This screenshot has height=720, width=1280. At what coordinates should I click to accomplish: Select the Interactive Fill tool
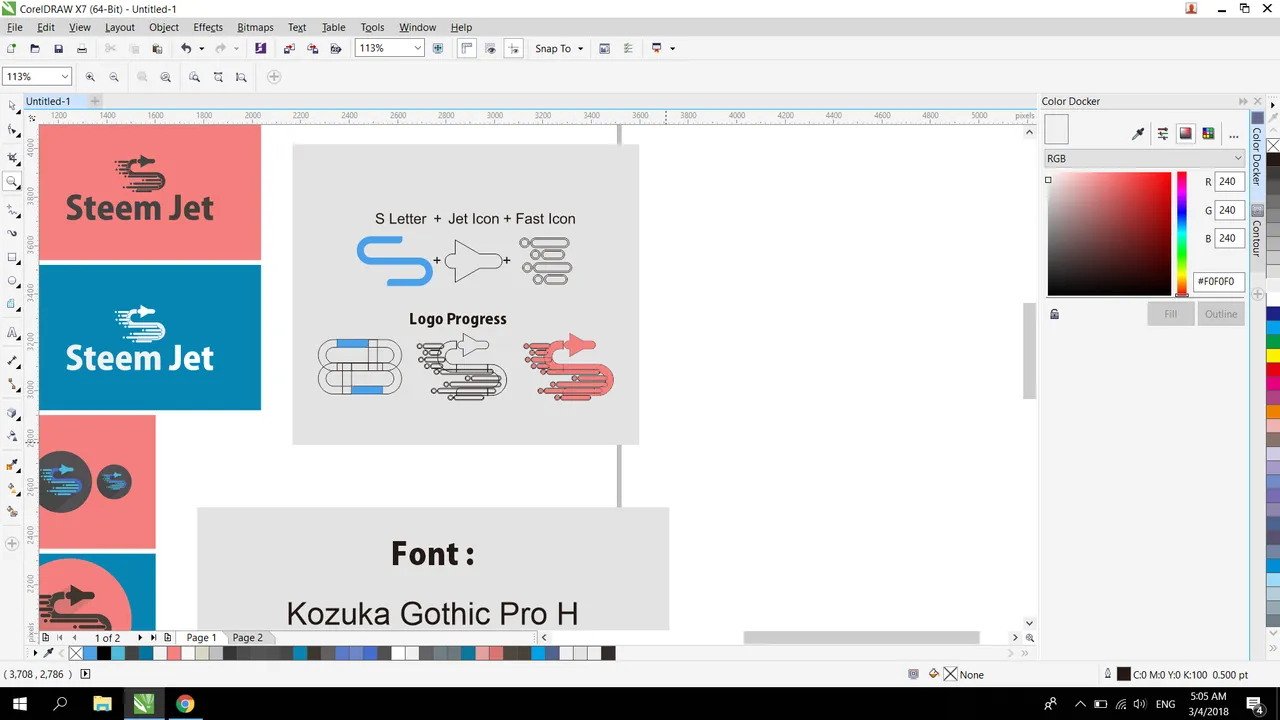click(12, 489)
